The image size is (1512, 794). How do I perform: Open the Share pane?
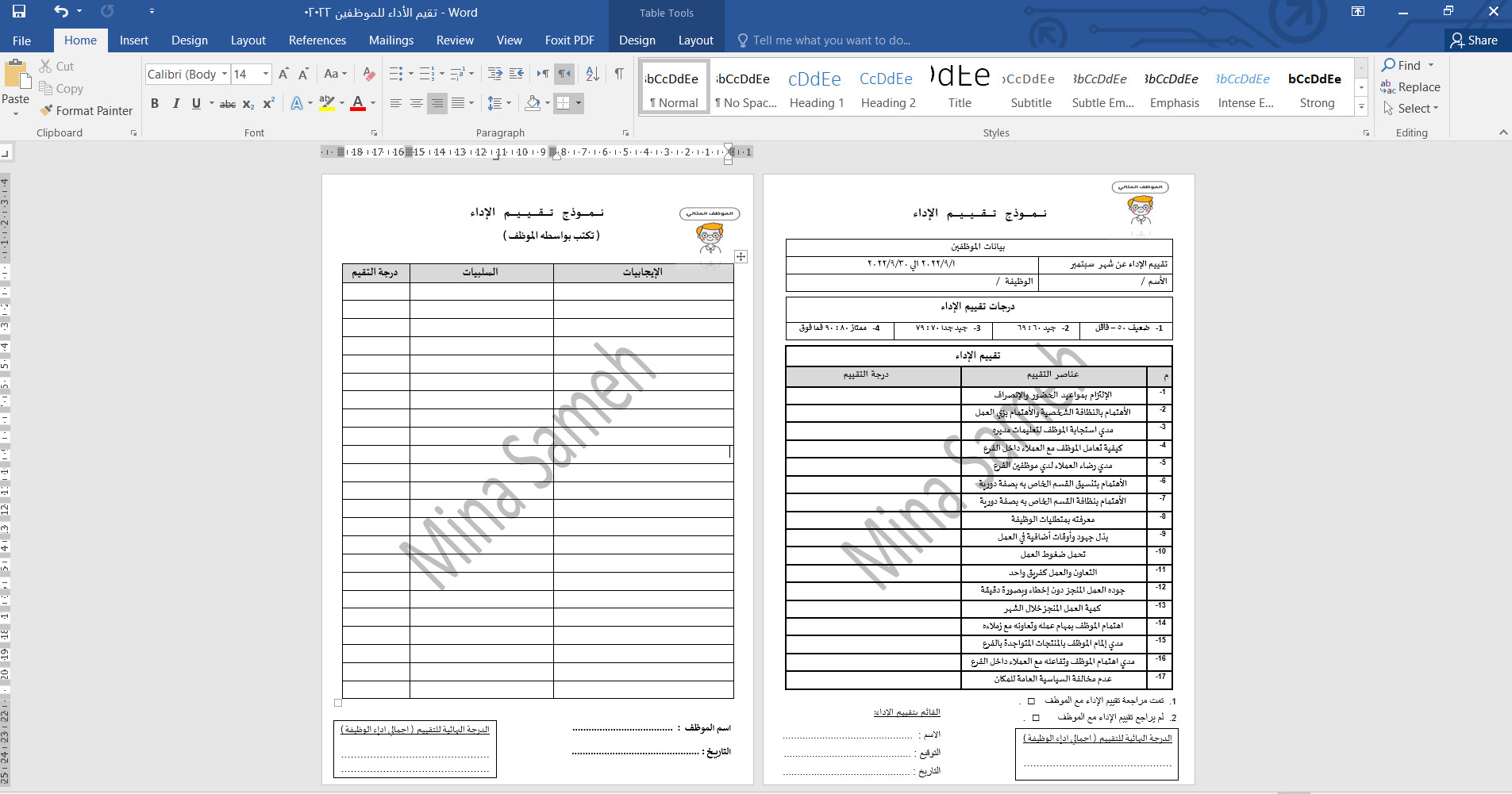point(1475,40)
